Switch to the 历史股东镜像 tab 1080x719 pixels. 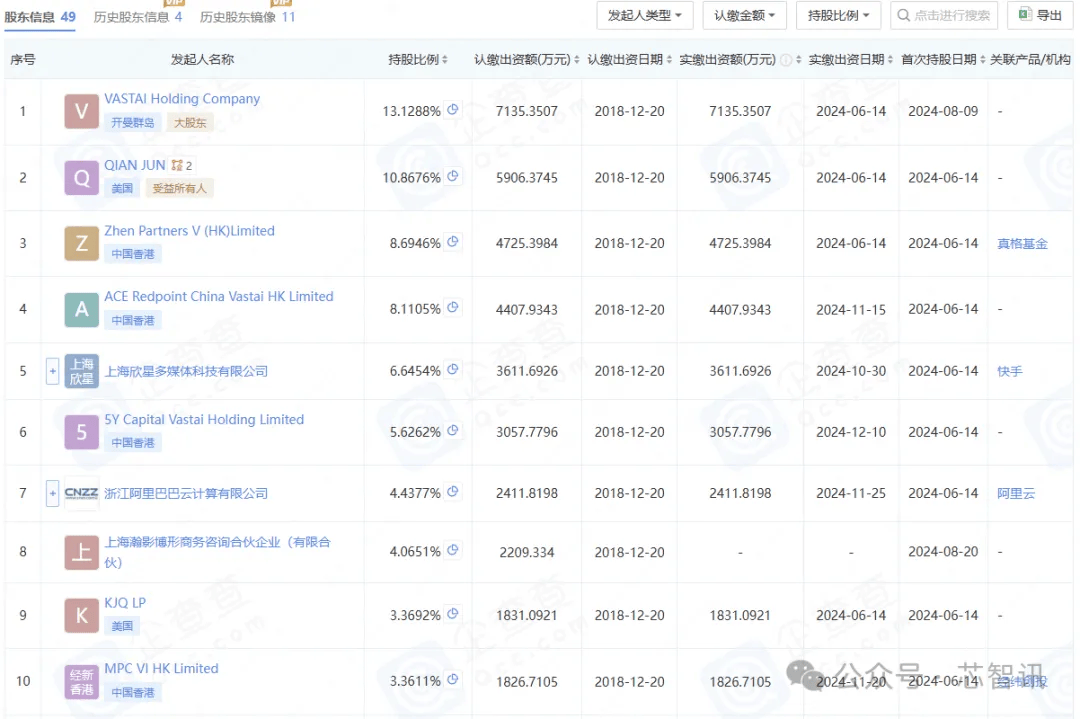[246, 17]
